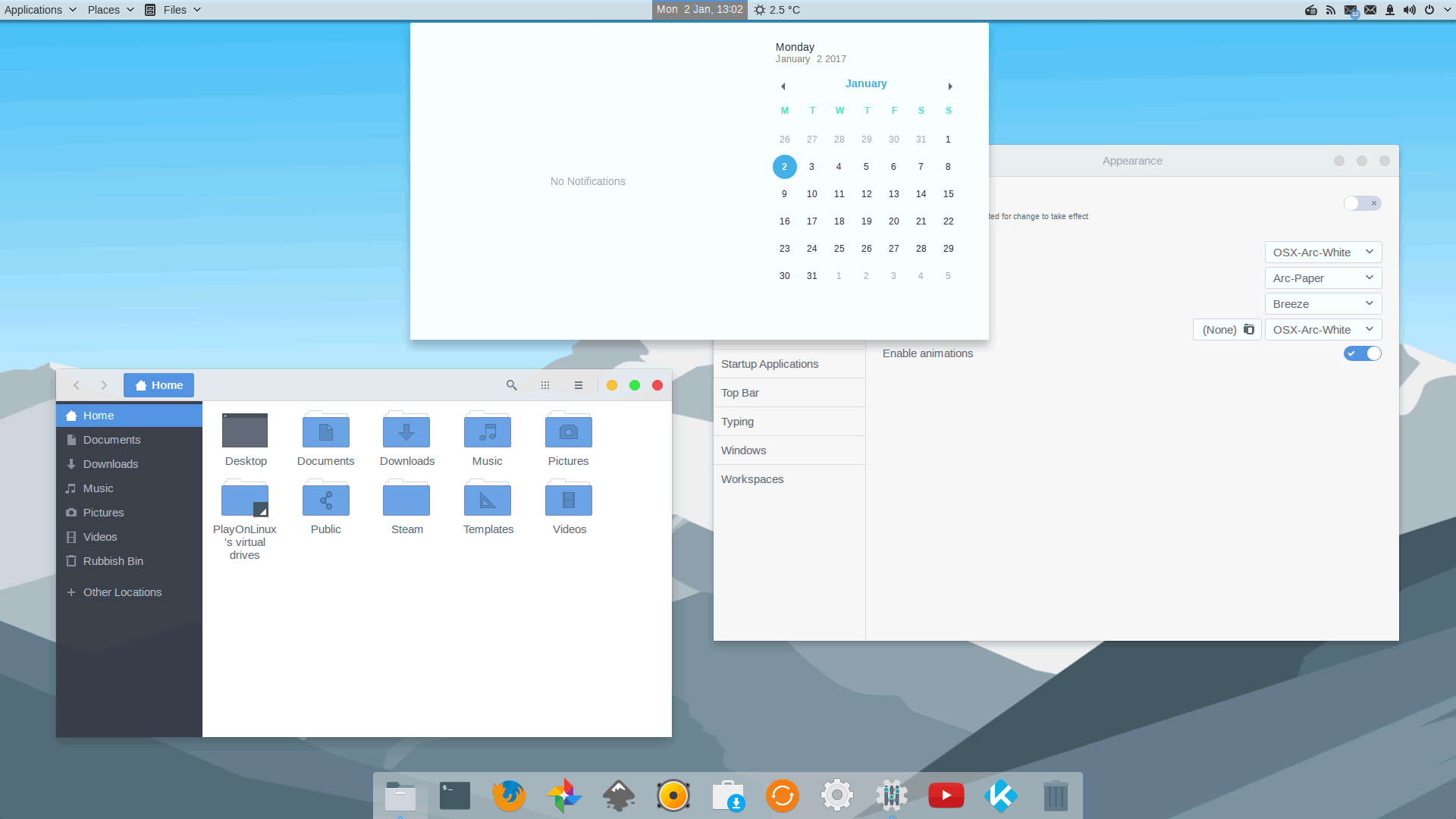This screenshot has height=819, width=1456.
Task: Expand the OSX-Arc-White theme dropdown
Action: 1322,252
